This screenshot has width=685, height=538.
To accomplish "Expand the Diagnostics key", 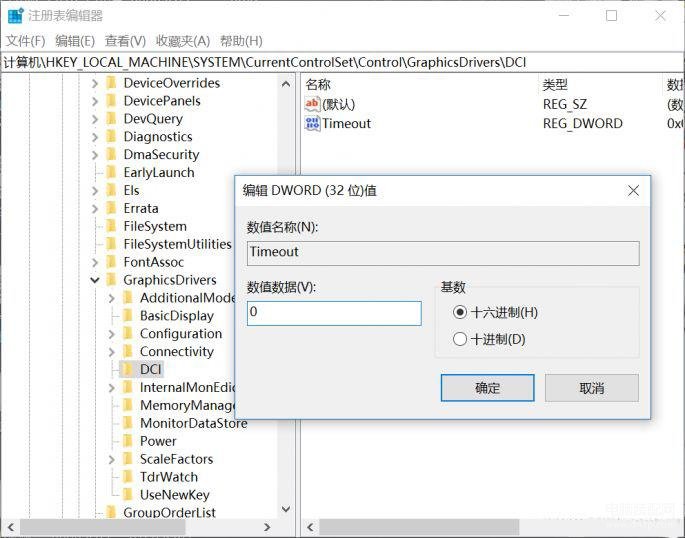I will (x=95, y=137).
